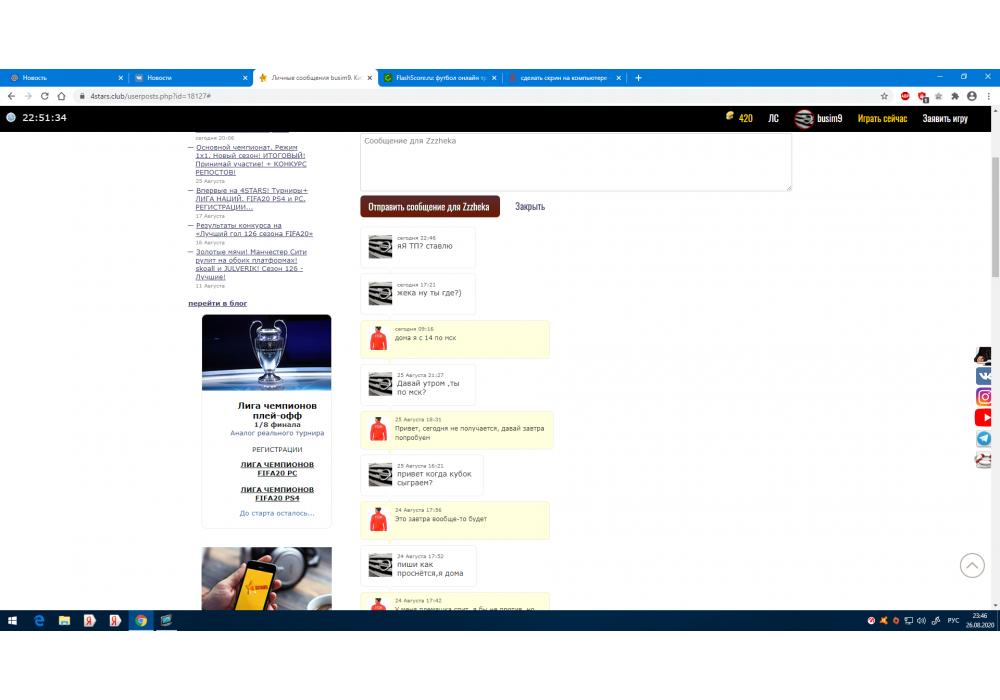Open the VK social sidebar icon
Screen dimensions: 1000x700
(x=984, y=376)
